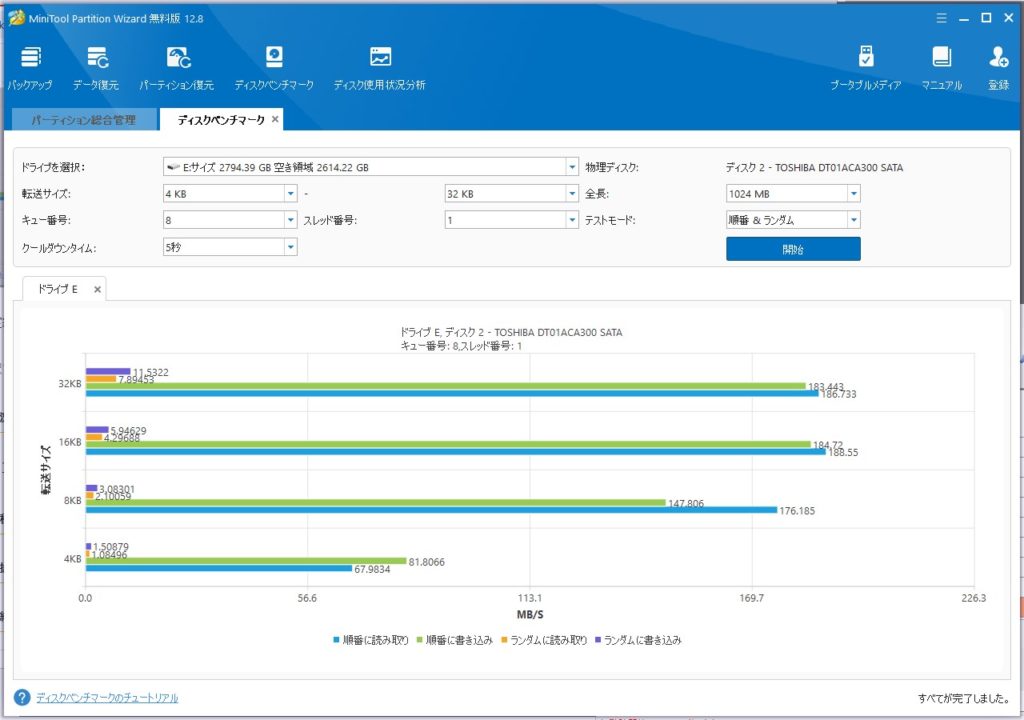Switch to パーティション総合管理 tab
1024x720 pixels.
point(83,120)
